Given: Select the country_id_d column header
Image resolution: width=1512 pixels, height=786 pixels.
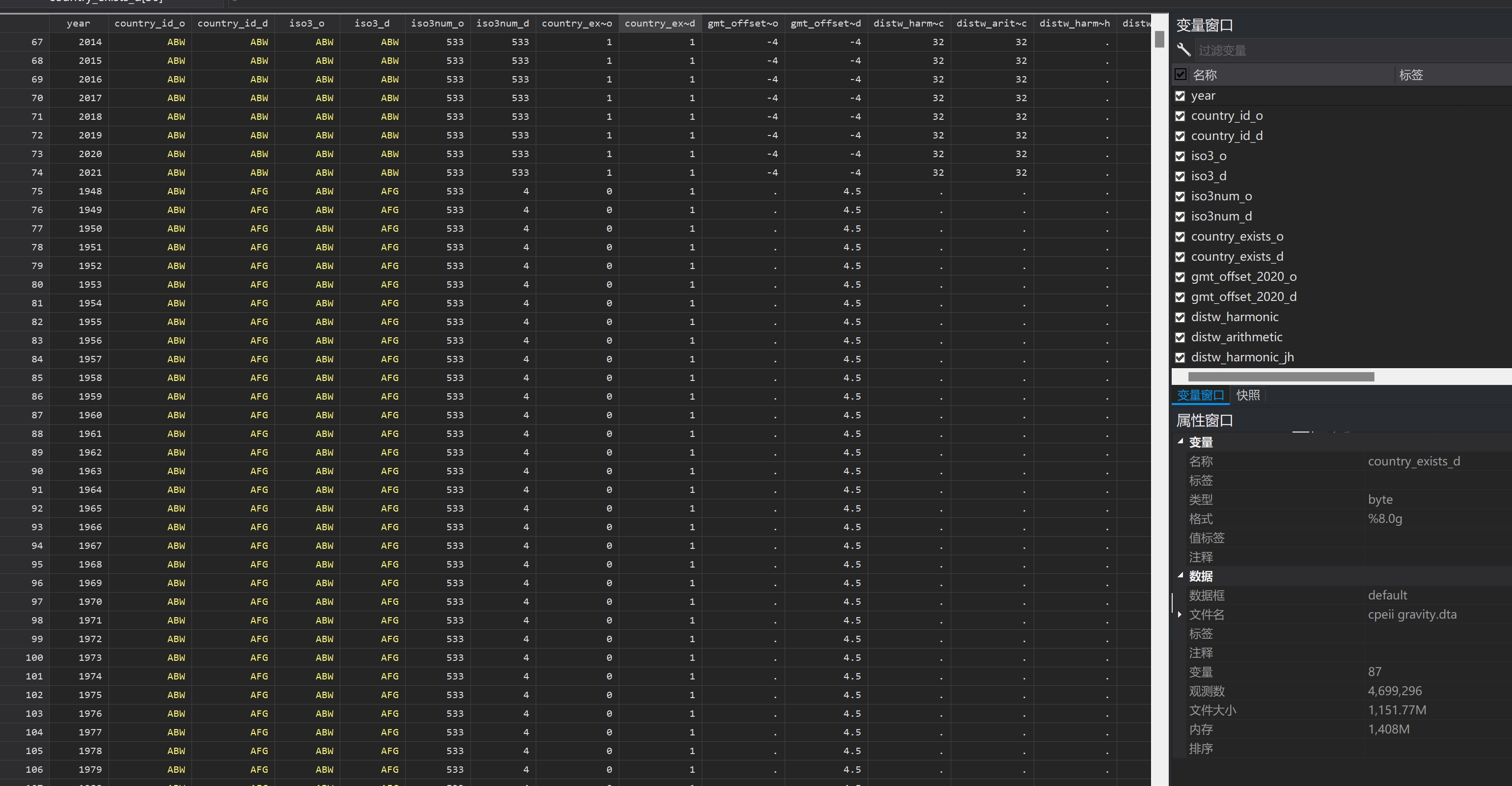Looking at the screenshot, I should 232,24.
